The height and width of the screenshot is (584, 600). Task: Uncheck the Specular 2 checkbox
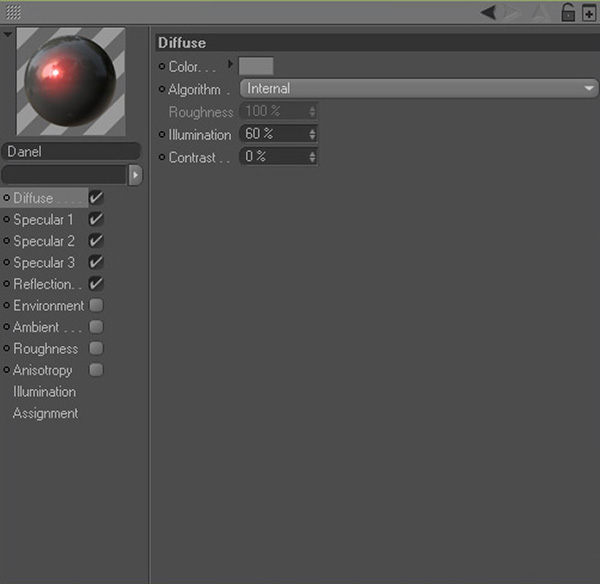[x=96, y=241]
